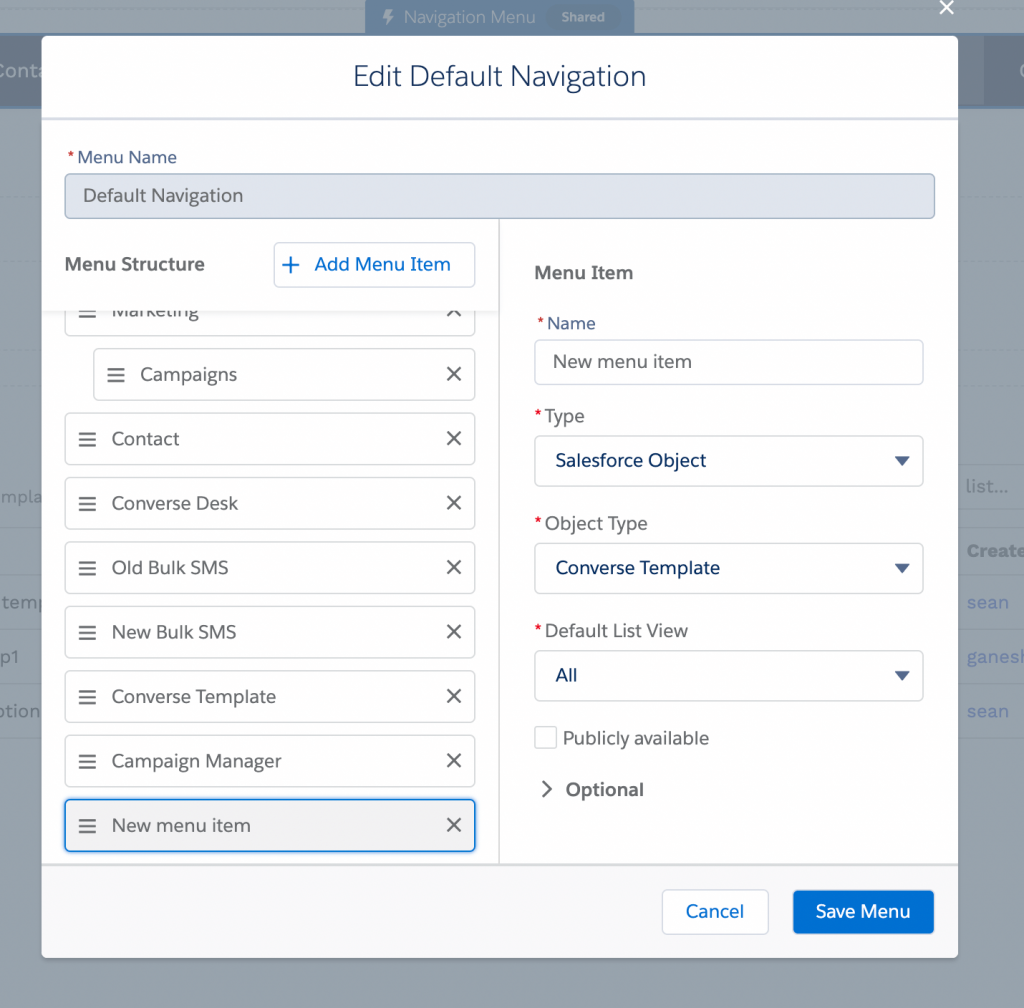The width and height of the screenshot is (1024, 1008).
Task: Click the lightning icon beside Navigation Menu
Action: 388,16
